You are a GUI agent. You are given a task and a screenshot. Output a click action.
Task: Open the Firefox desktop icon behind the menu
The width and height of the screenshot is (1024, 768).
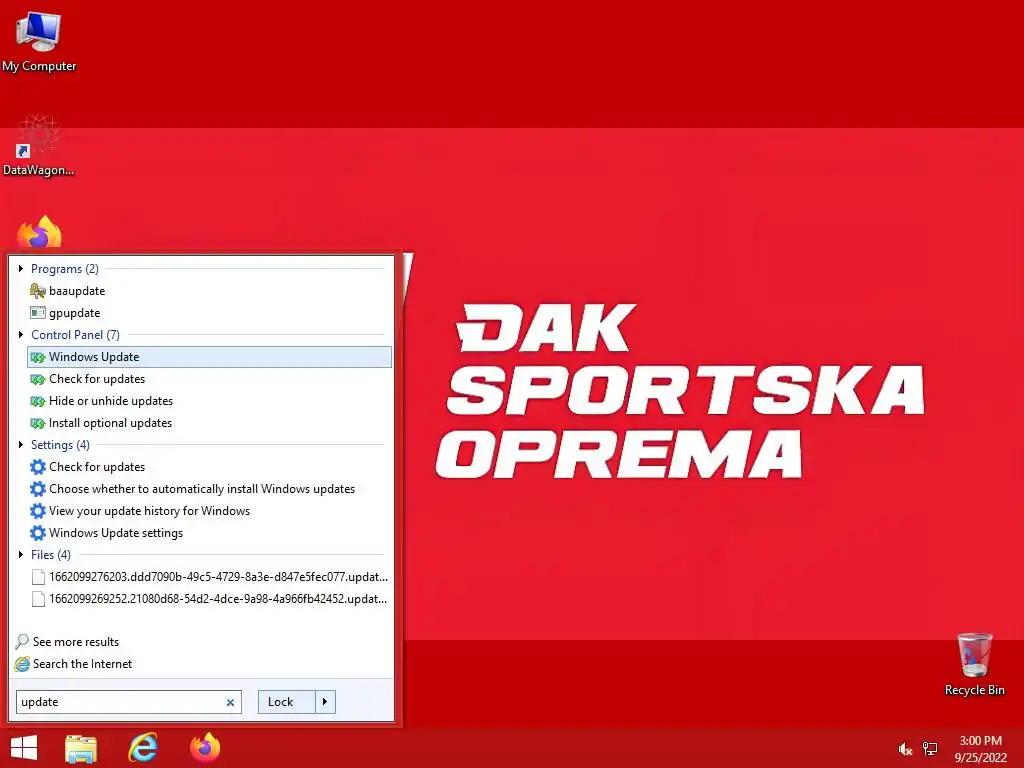pos(39,233)
